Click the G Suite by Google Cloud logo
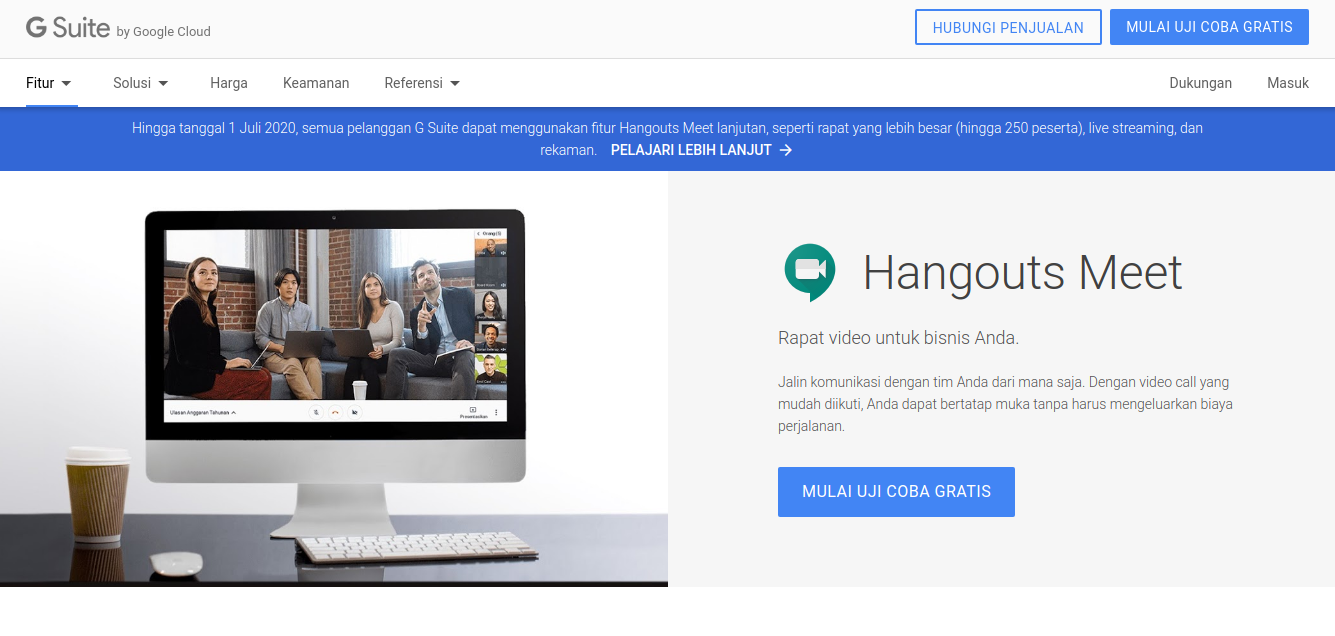 (x=118, y=29)
